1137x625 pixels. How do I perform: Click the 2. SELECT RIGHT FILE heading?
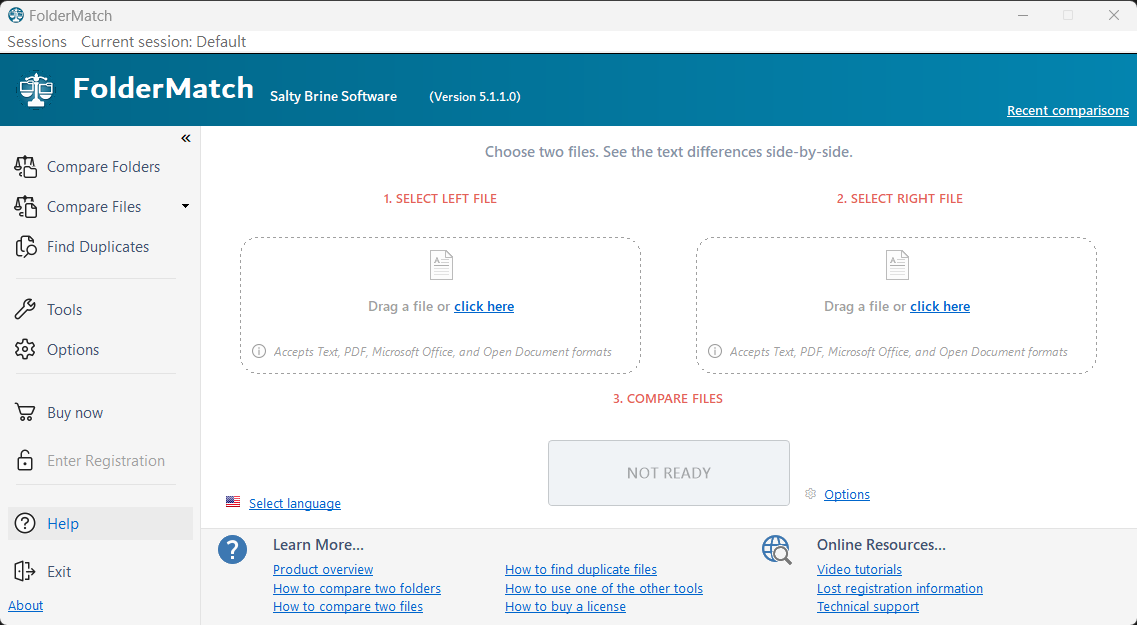[900, 199]
